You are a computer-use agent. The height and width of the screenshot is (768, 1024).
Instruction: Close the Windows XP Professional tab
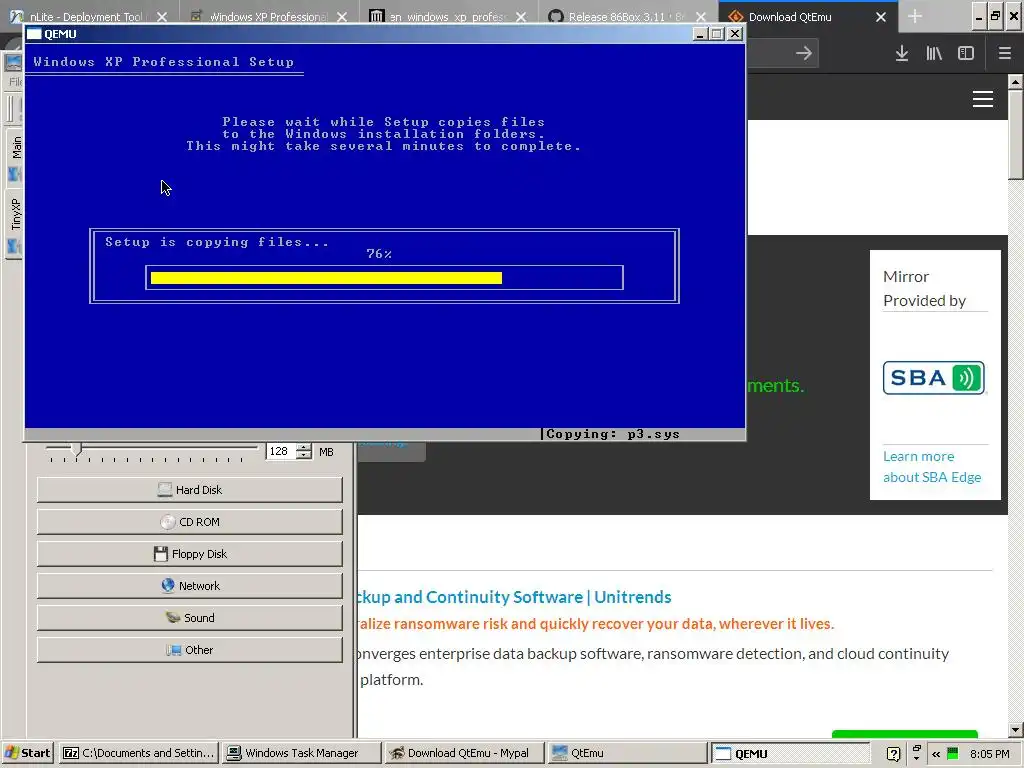(x=342, y=17)
